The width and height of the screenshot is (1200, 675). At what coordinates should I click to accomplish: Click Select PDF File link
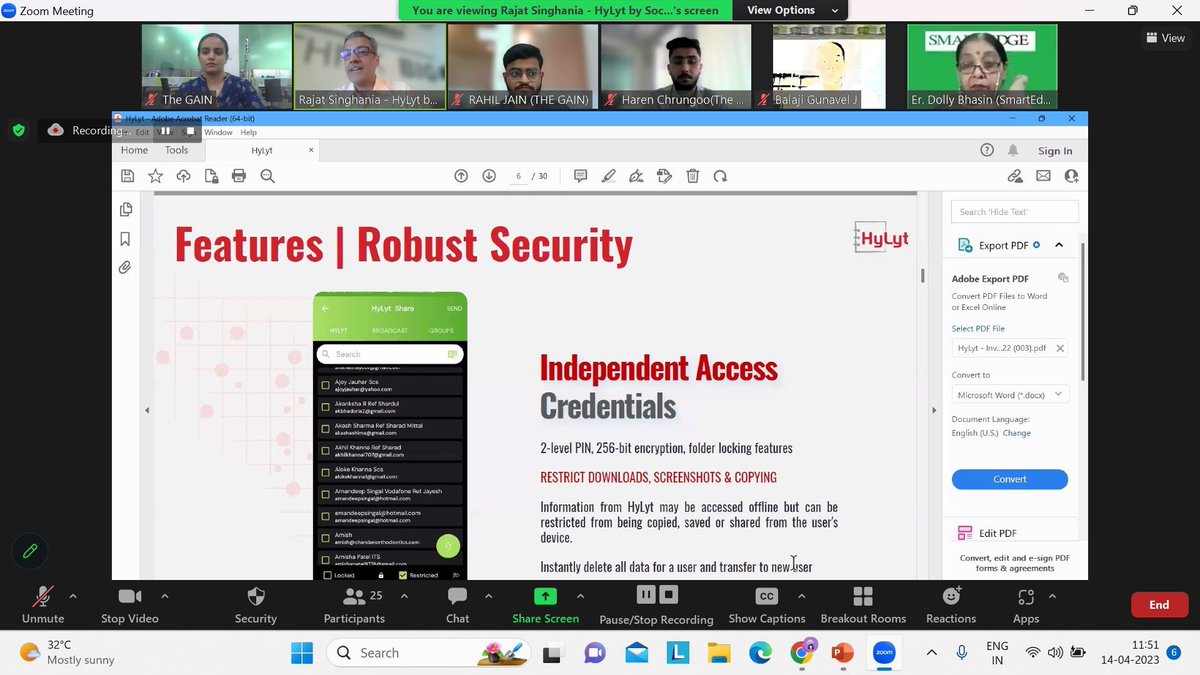pyautogui.click(x=978, y=328)
